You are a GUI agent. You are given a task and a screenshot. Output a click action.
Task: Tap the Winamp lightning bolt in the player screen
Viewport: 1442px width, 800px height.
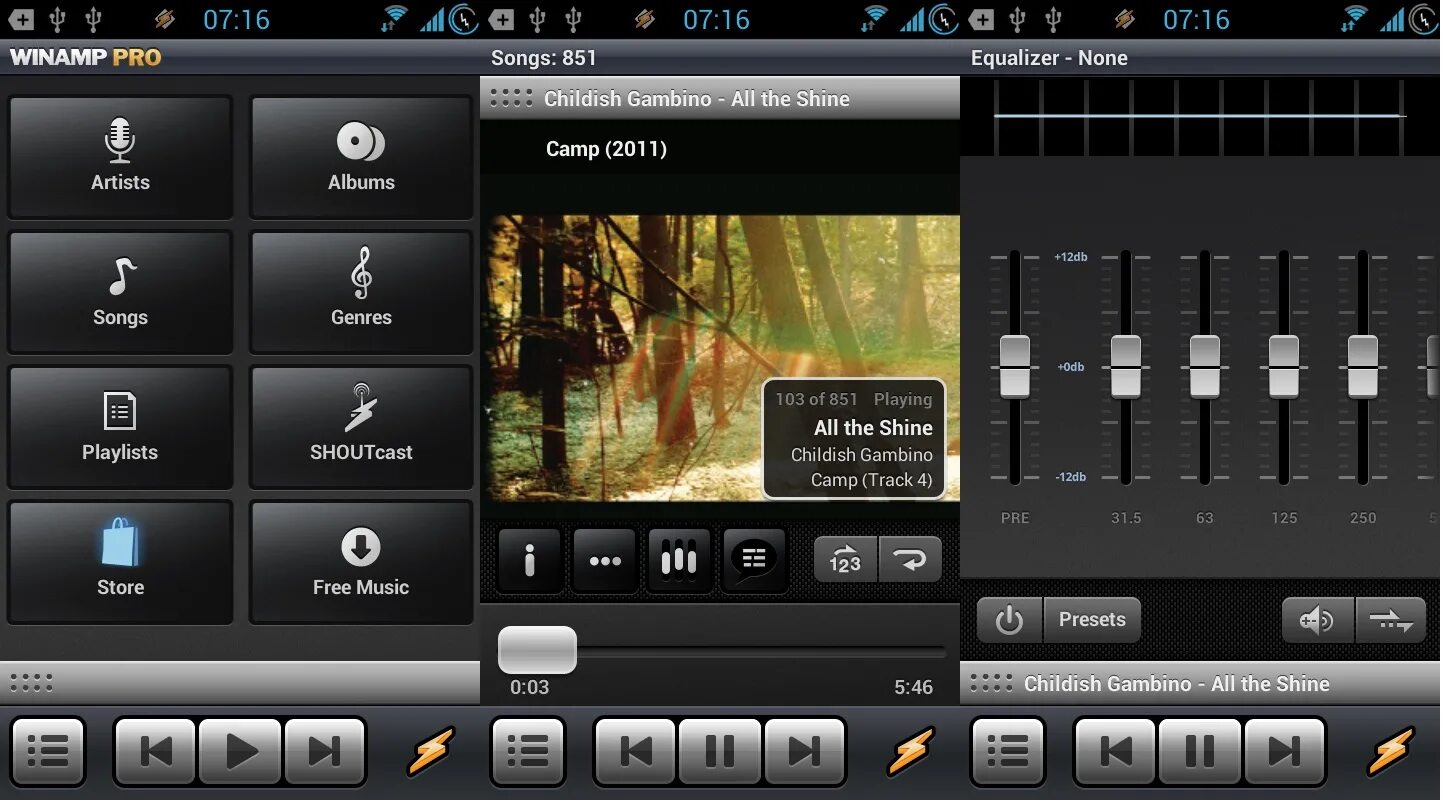pos(910,751)
